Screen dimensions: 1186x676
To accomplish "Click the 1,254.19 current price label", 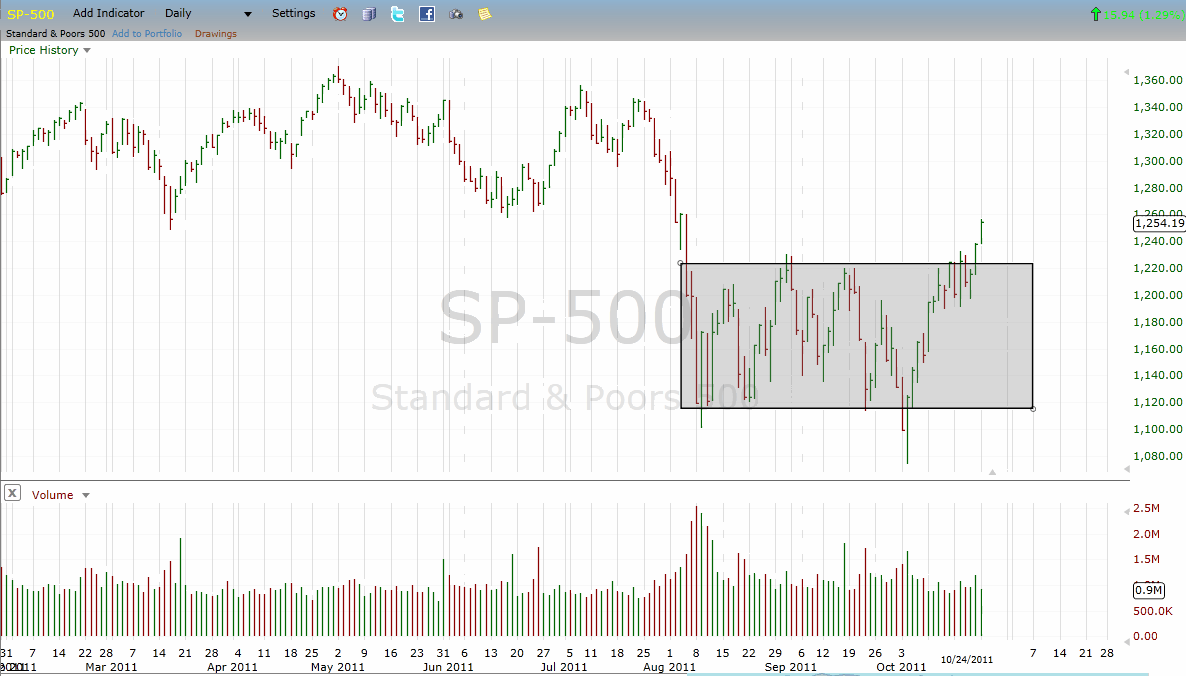I will click(1159, 223).
